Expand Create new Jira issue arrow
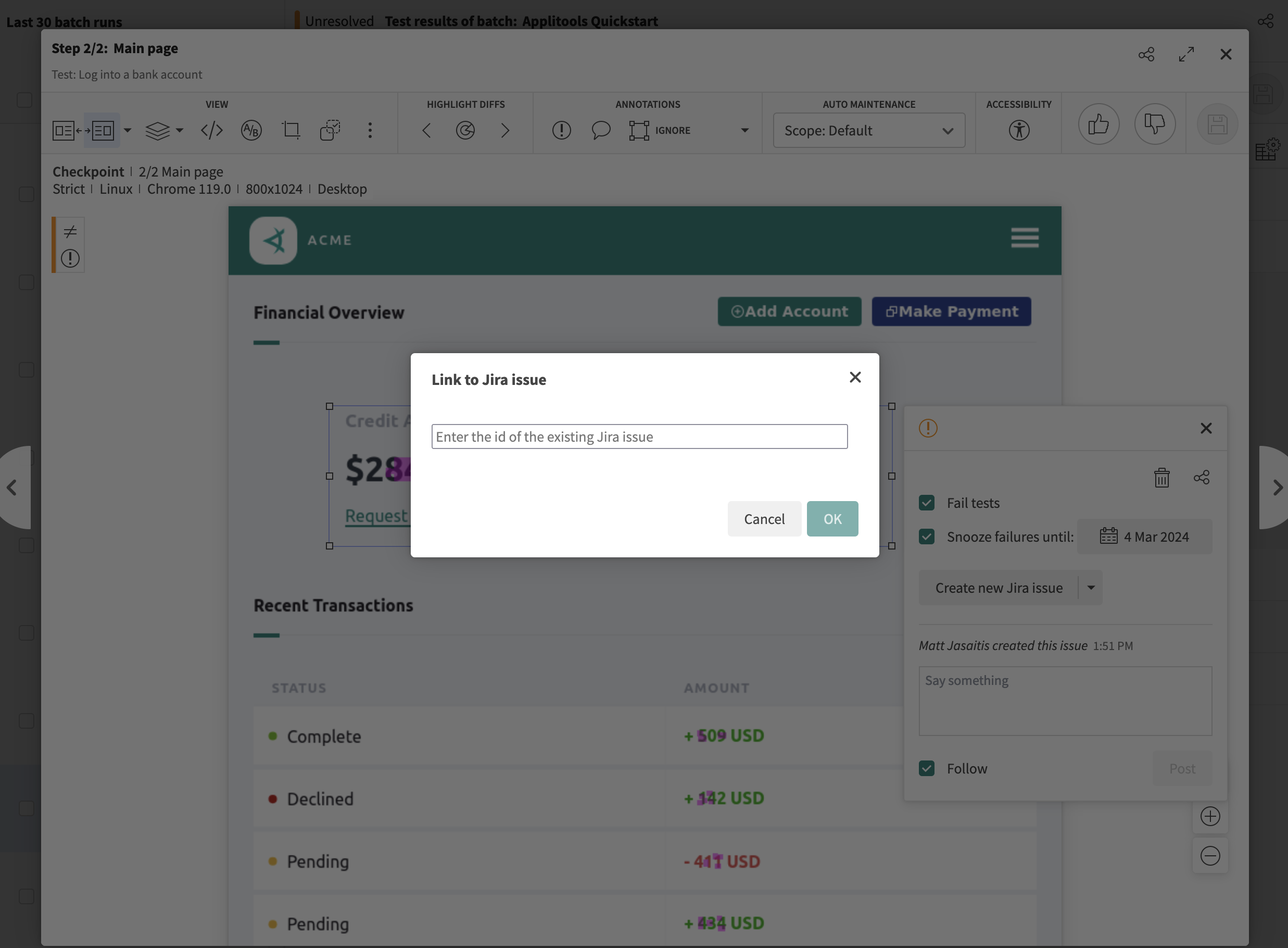Image resolution: width=1288 pixels, height=948 pixels. 1091,588
